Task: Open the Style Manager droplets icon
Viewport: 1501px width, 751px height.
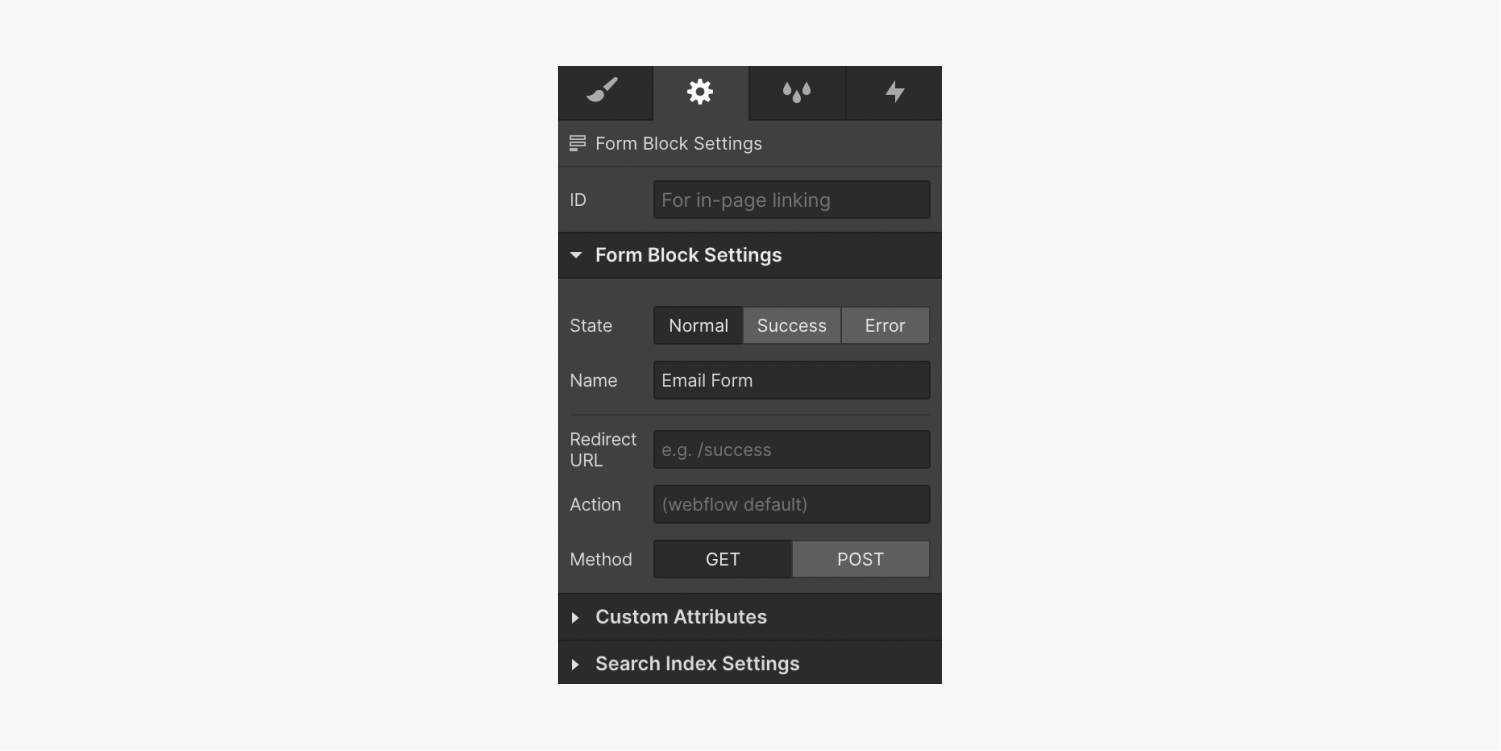Action: coord(796,92)
